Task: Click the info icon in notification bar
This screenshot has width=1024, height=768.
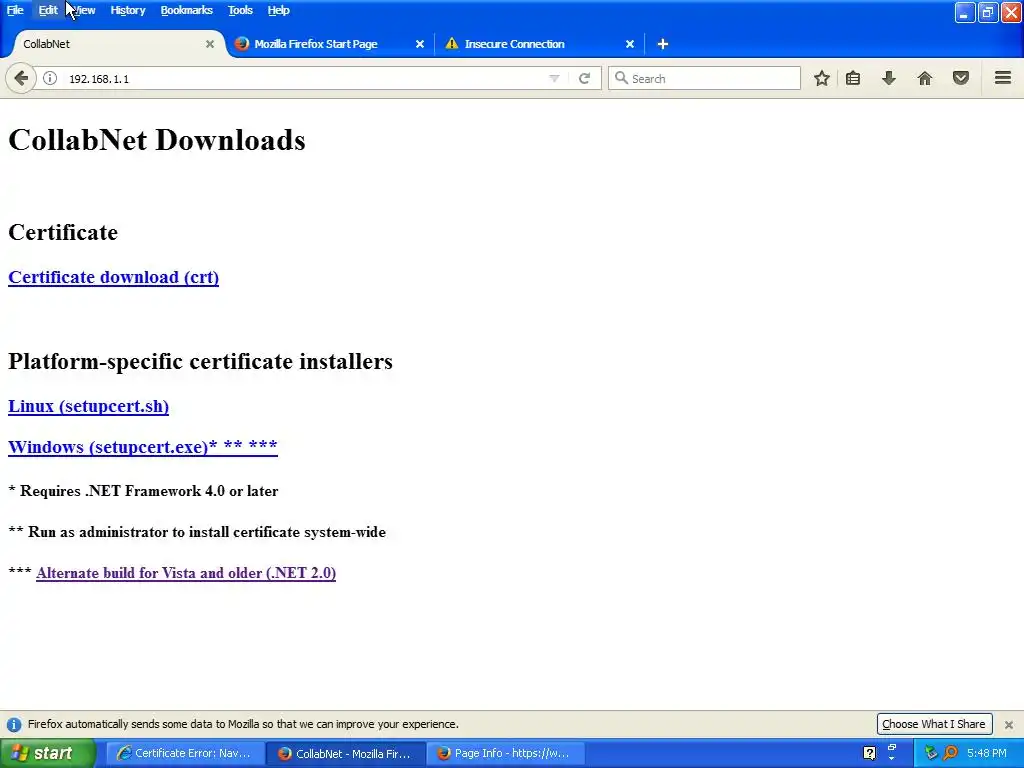Action: (x=14, y=725)
